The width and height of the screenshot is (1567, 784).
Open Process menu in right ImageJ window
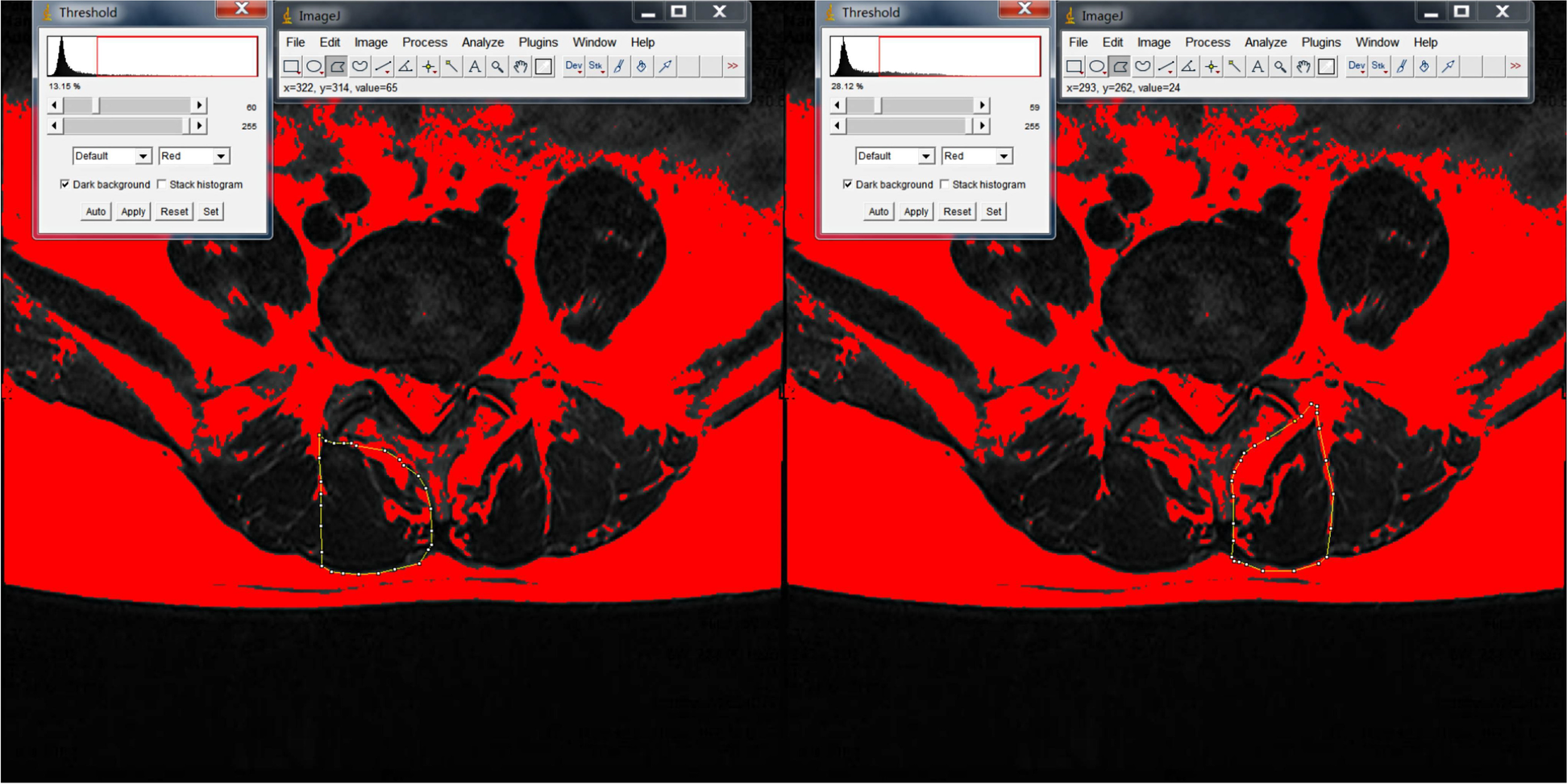point(1207,43)
